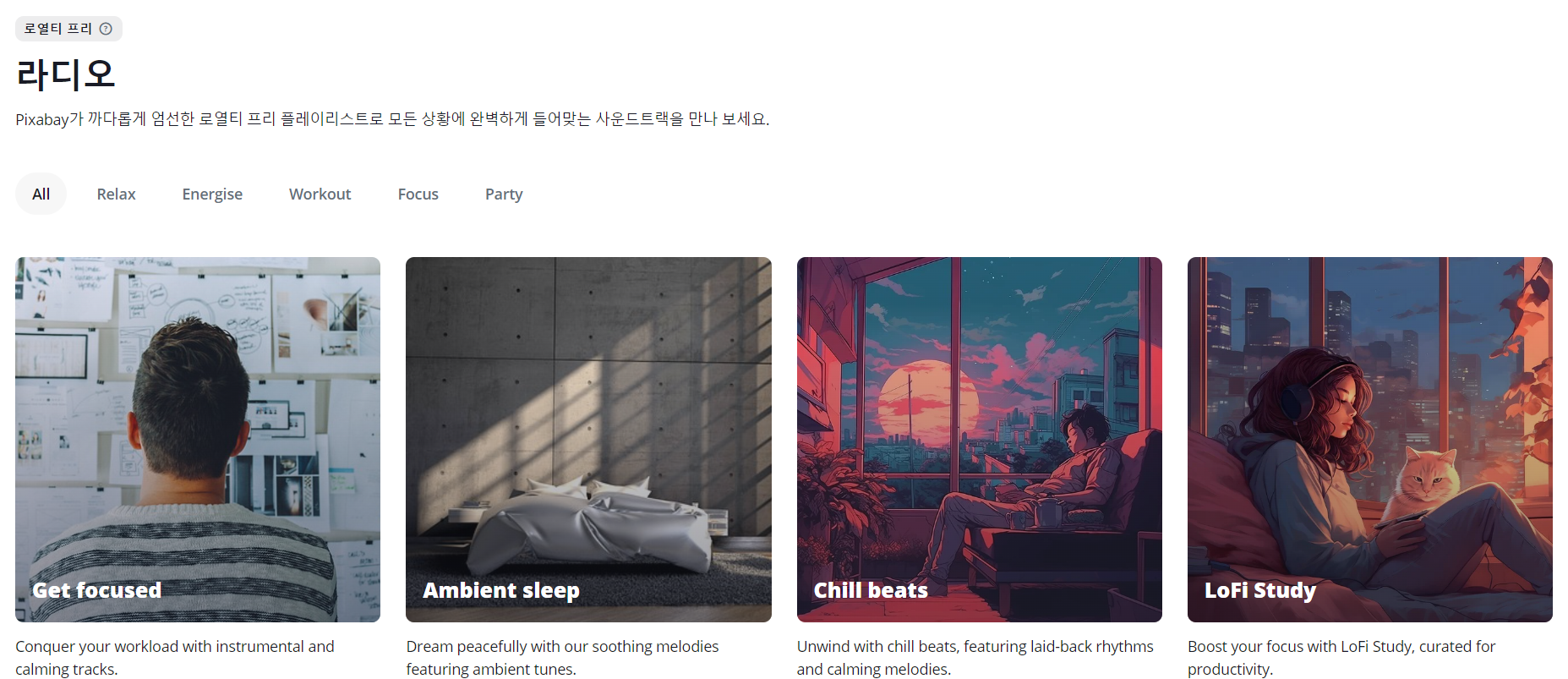Select the All filter tab

(41, 194)
